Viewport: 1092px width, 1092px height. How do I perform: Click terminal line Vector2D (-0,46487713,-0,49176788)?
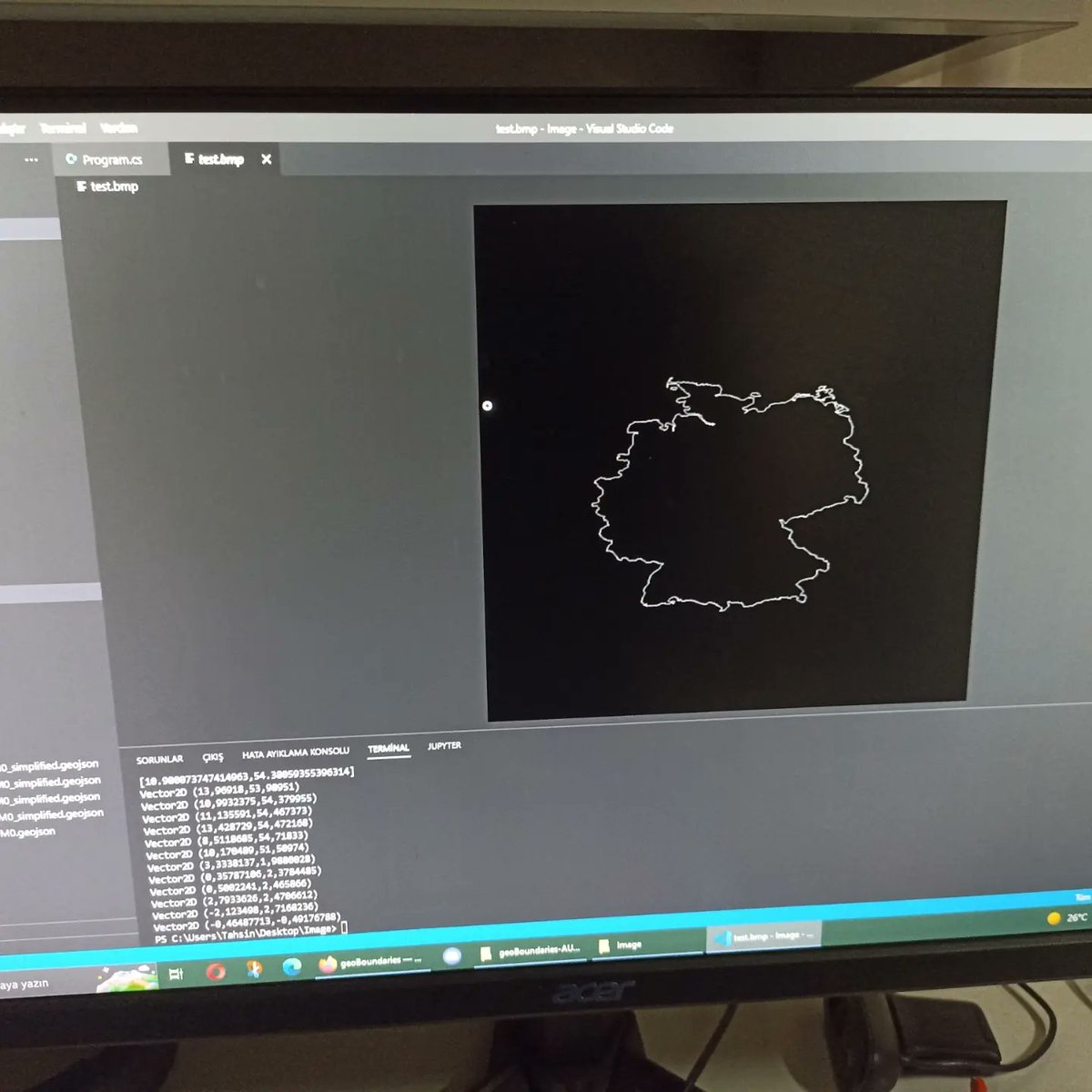(247, 922)
